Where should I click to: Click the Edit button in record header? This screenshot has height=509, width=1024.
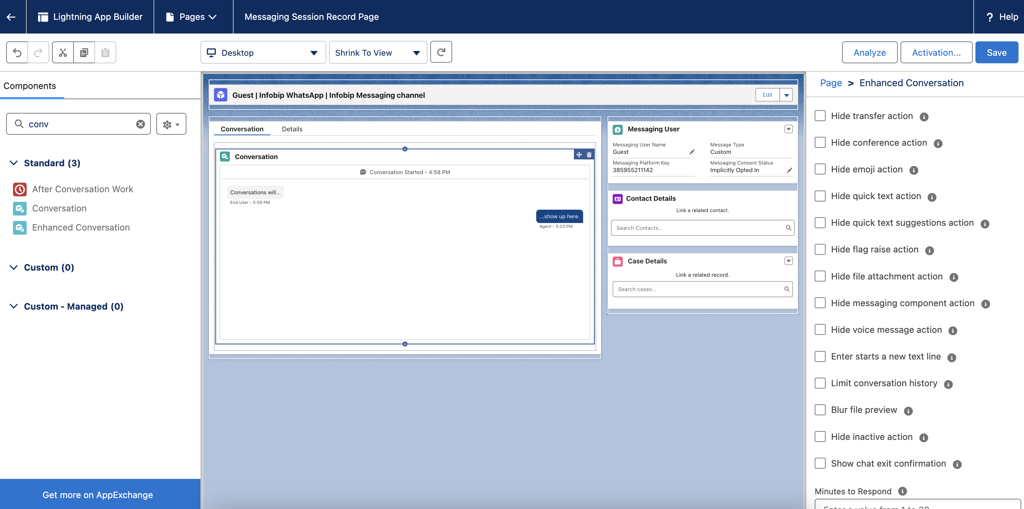point(767,95)
